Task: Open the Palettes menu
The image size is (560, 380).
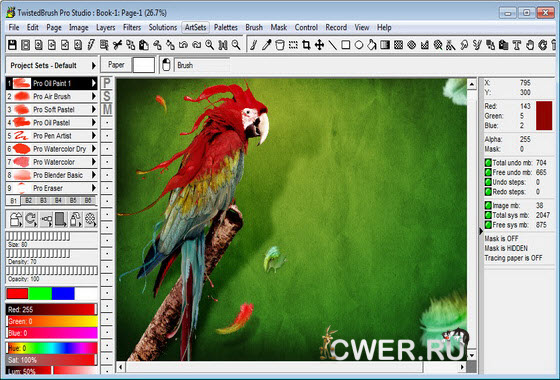Action: 226,28
